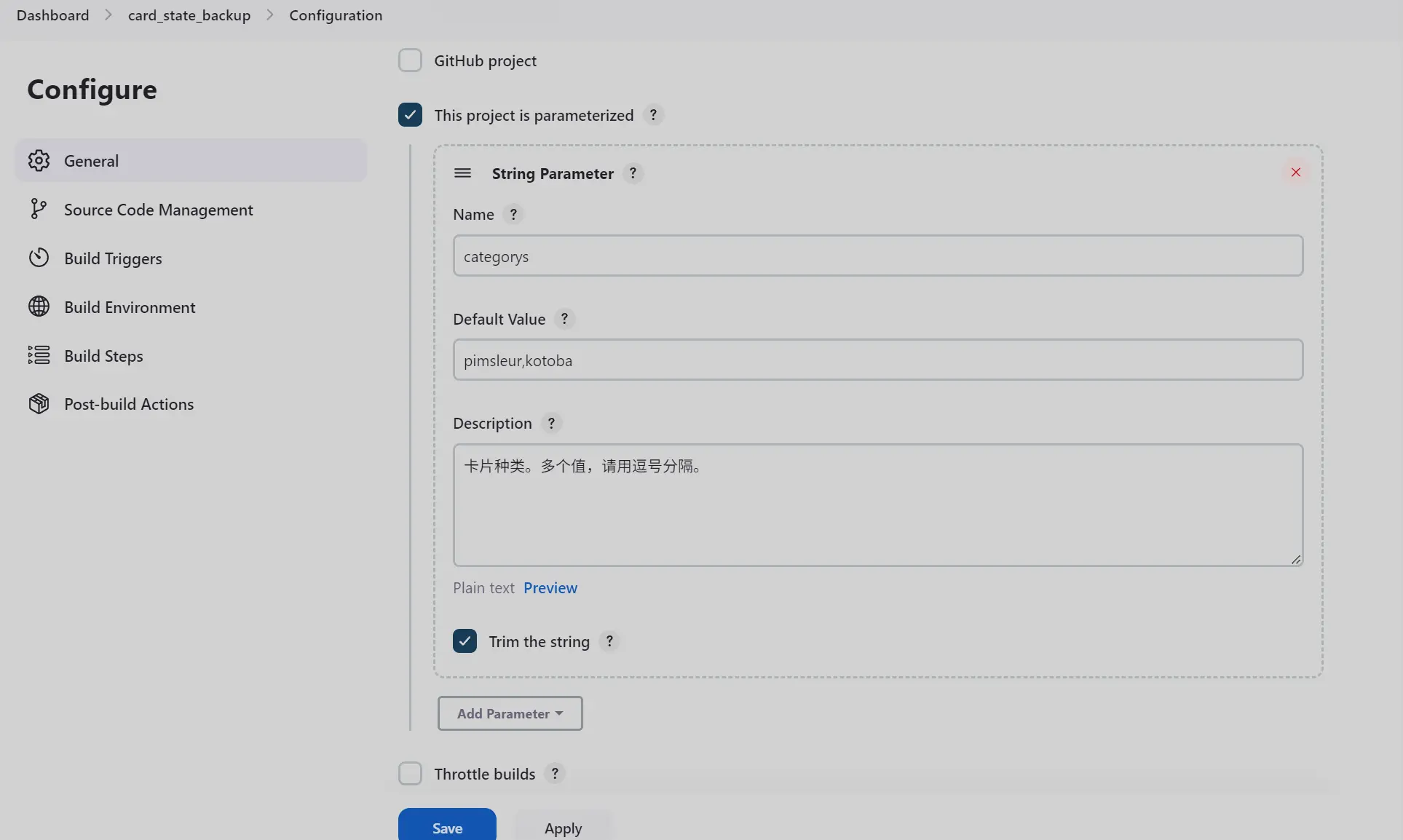Screen dimensions: 1403x840
Task: Click the Source Code Management icon
Action: point(38,209)
